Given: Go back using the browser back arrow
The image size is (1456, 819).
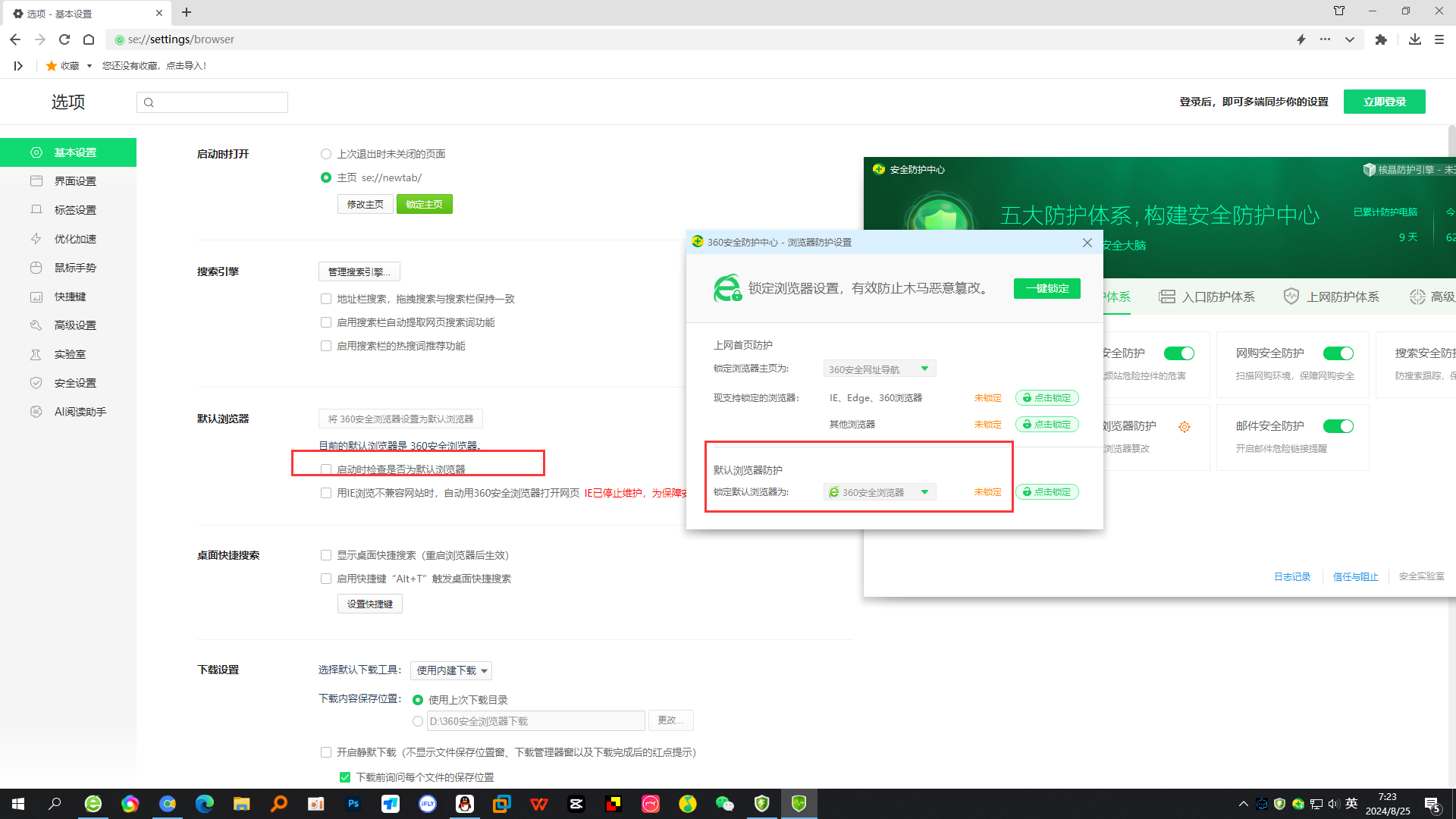Looking at the screenshot, I should coord(15,39).
